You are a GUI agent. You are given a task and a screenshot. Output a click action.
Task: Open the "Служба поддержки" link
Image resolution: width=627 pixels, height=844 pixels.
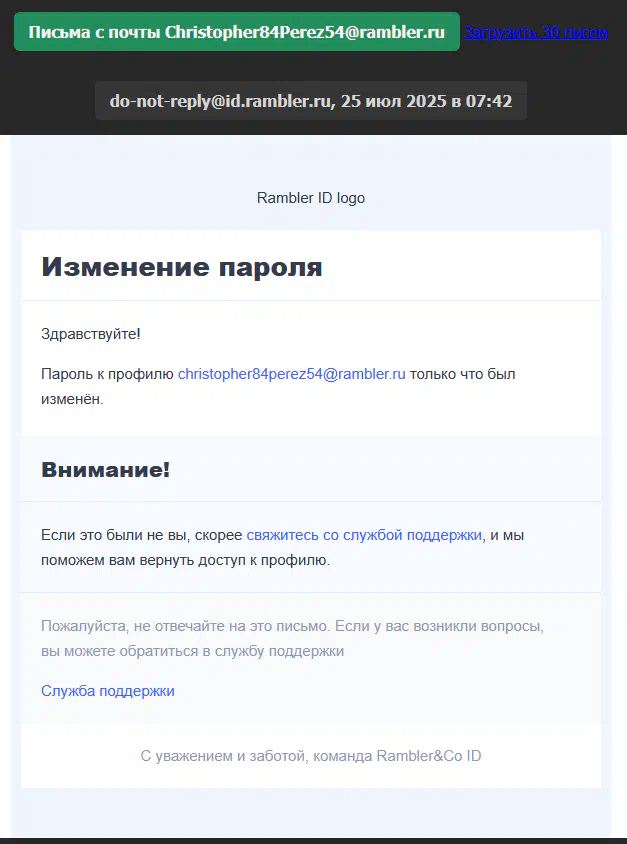(x=108, y=691)
